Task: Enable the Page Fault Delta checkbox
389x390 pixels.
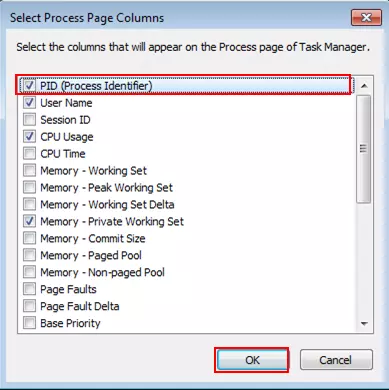Action: click(29, 306)
